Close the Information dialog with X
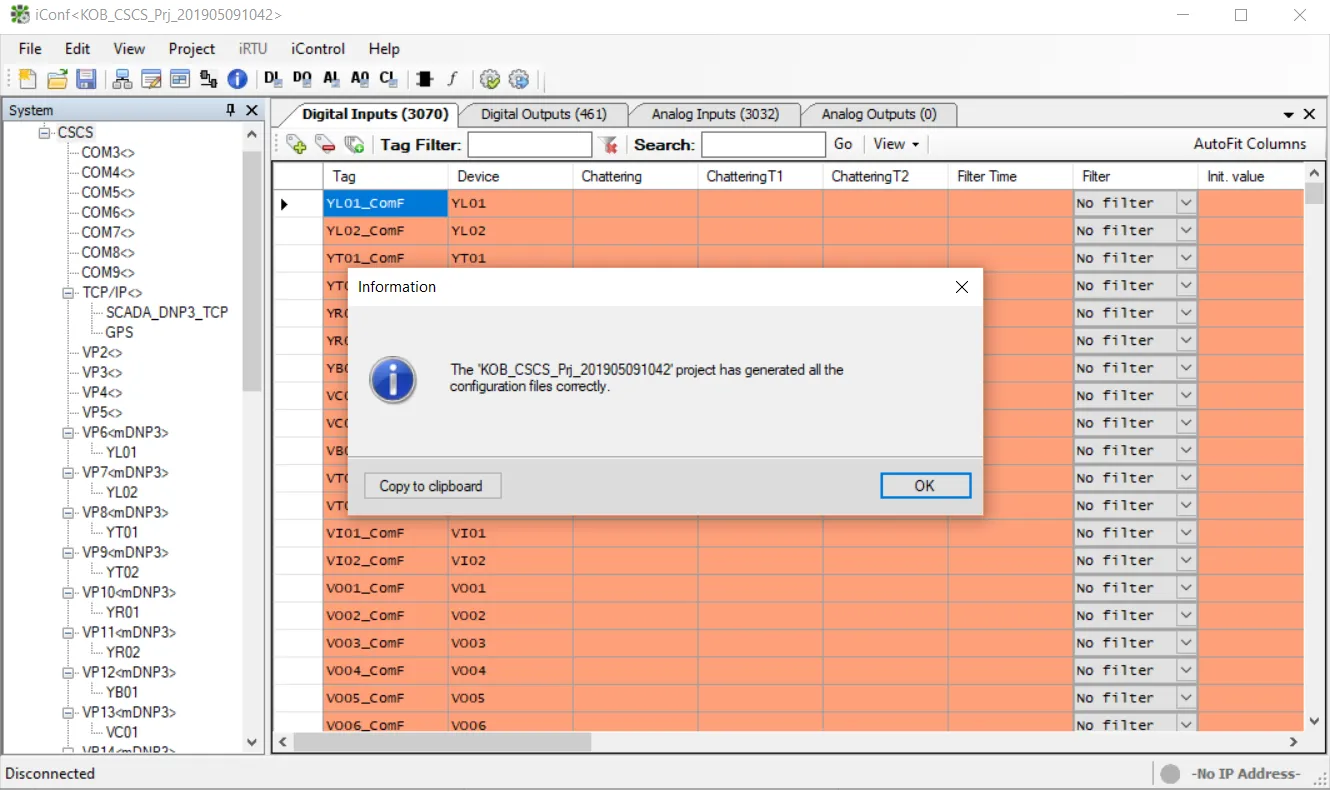Viewport: 1330px width, 790px height. tap(962, 287)
